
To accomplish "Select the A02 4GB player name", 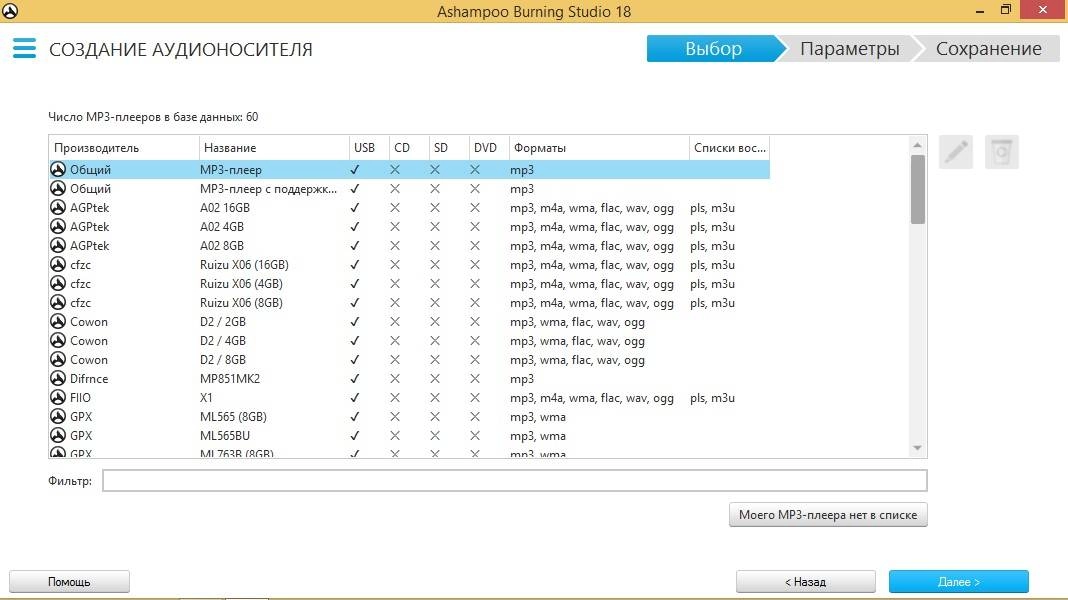I will (222, 227).
